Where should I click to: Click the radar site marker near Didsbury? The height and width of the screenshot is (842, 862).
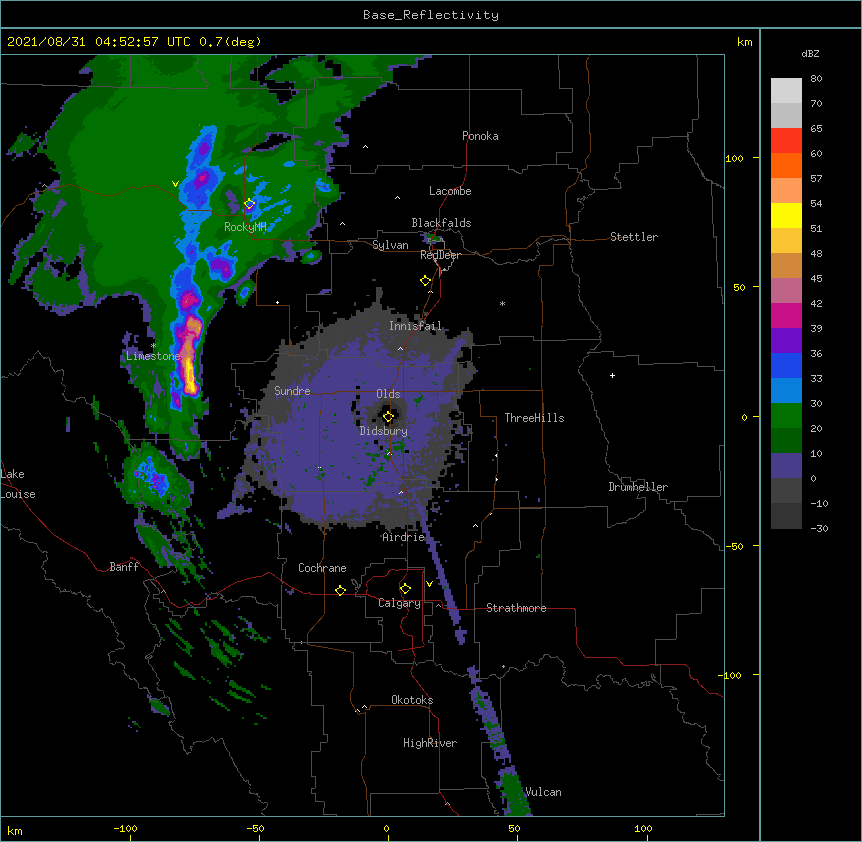point(389,417)
